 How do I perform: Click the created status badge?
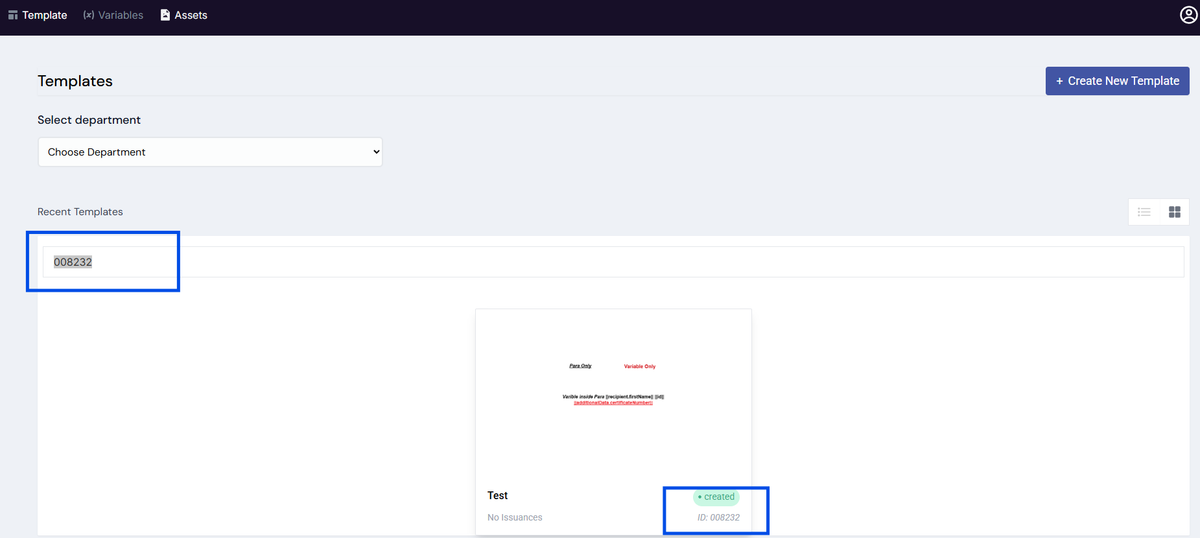click(x=716, y=497)
